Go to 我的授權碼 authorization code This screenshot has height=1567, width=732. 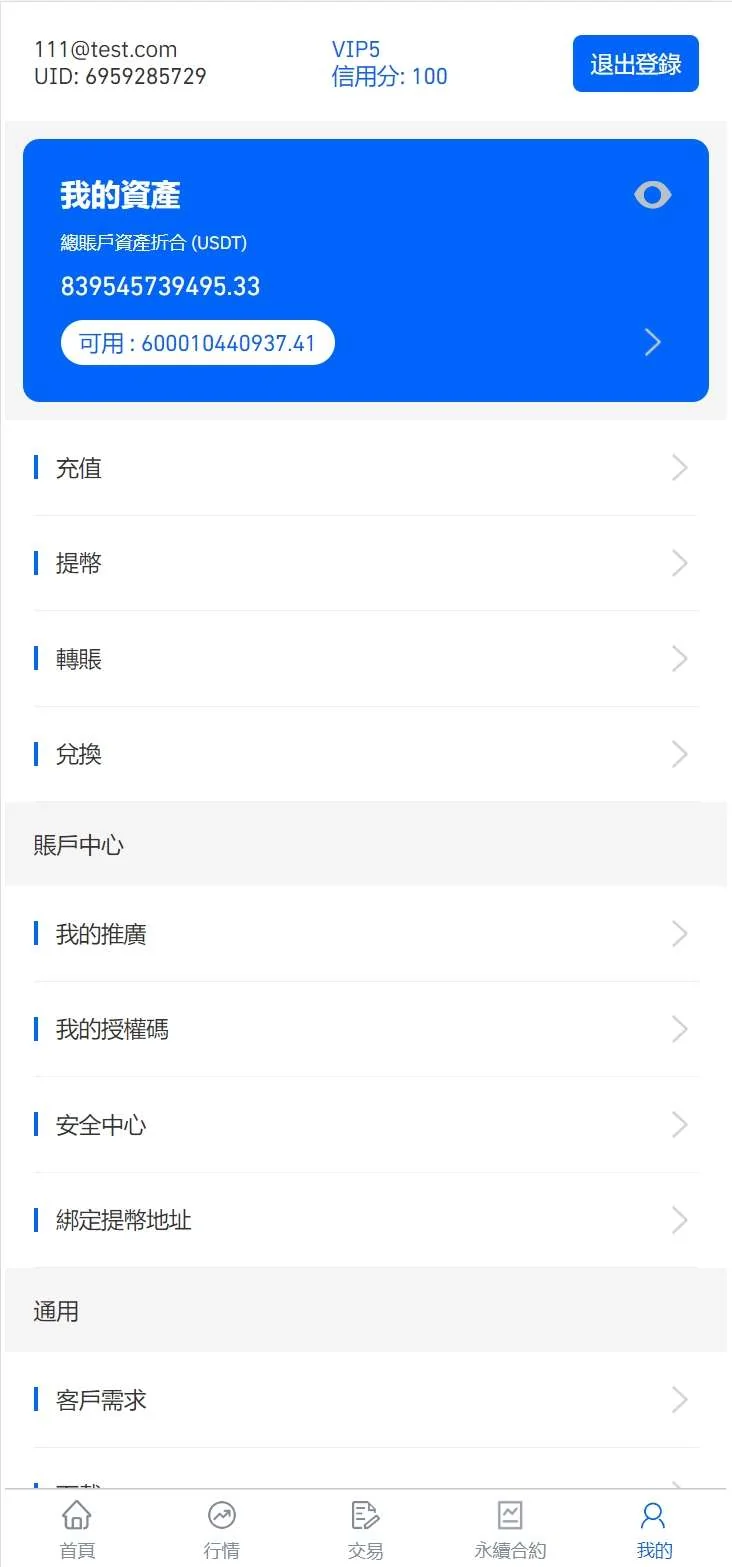(x=112, y=1029)
